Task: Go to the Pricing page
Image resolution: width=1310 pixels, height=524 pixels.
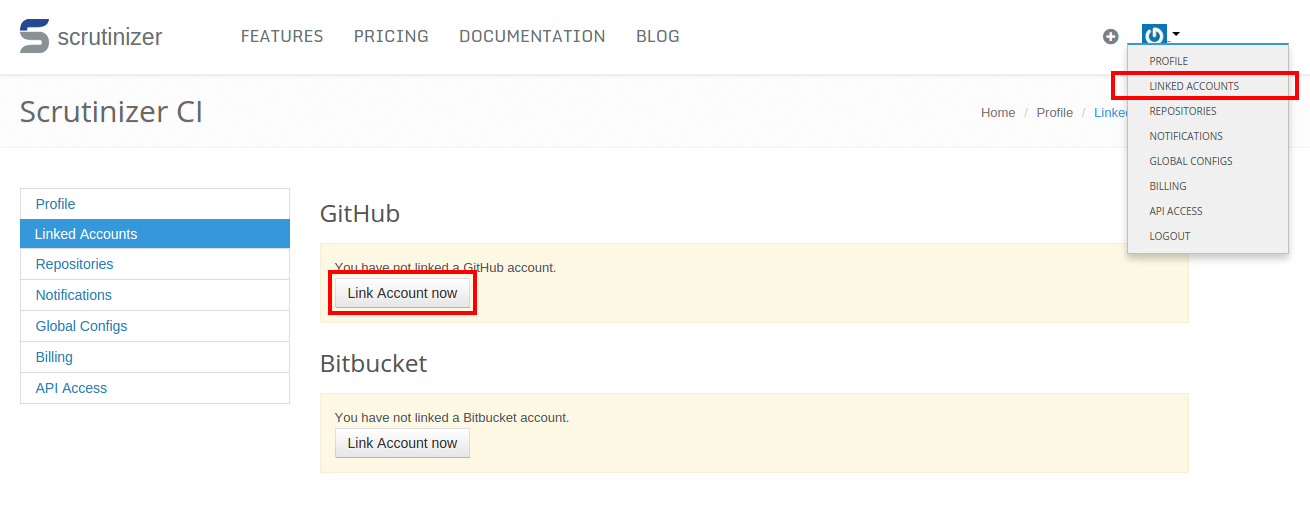Action: coord(391,36)
